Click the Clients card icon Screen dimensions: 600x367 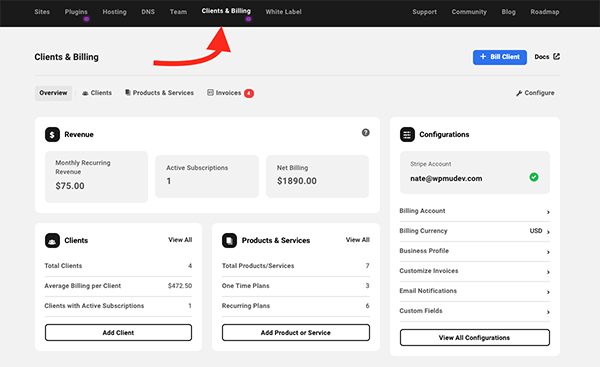tap(52, 240)
